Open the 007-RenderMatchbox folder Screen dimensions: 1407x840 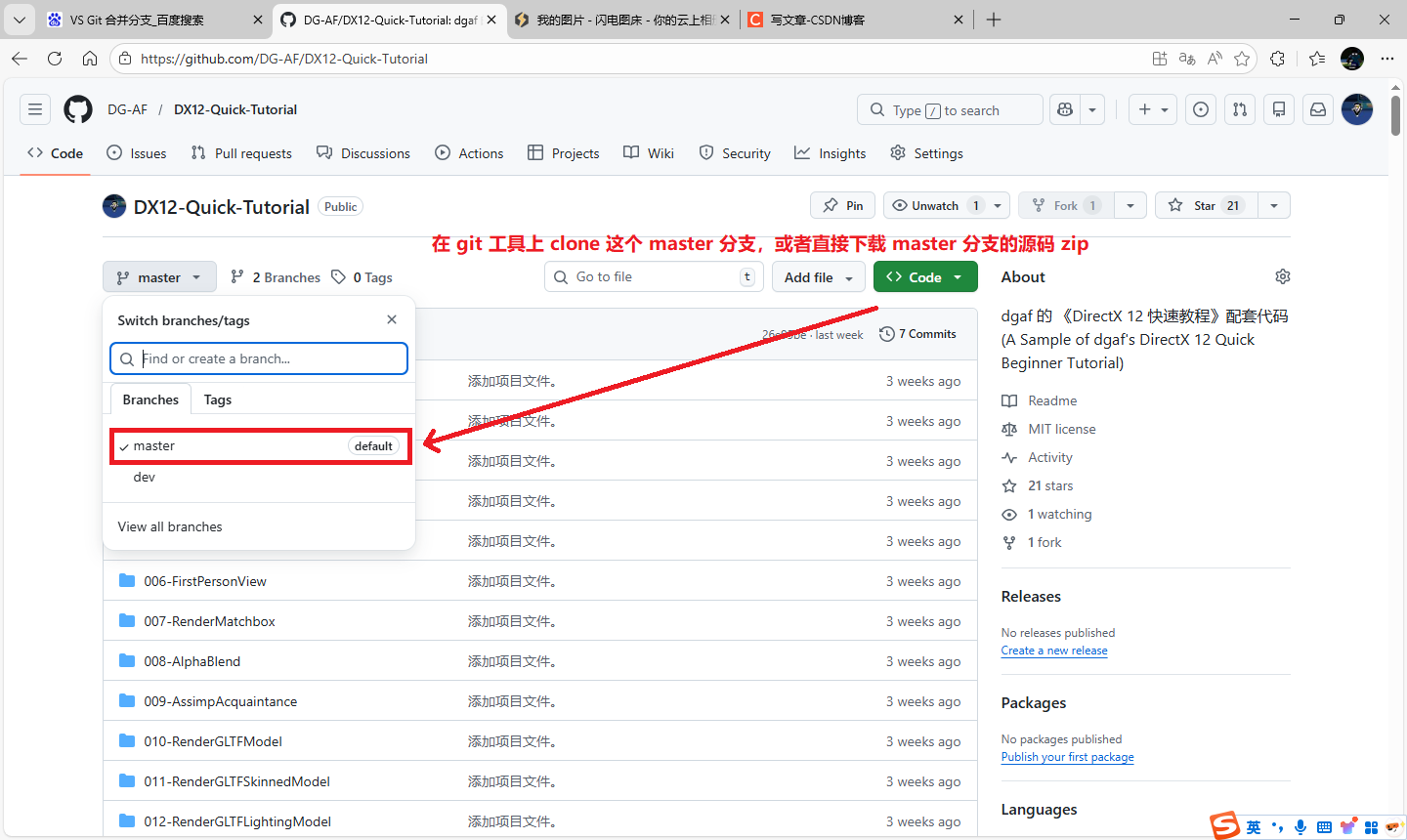pyautogui.click(x=210, y=621)
